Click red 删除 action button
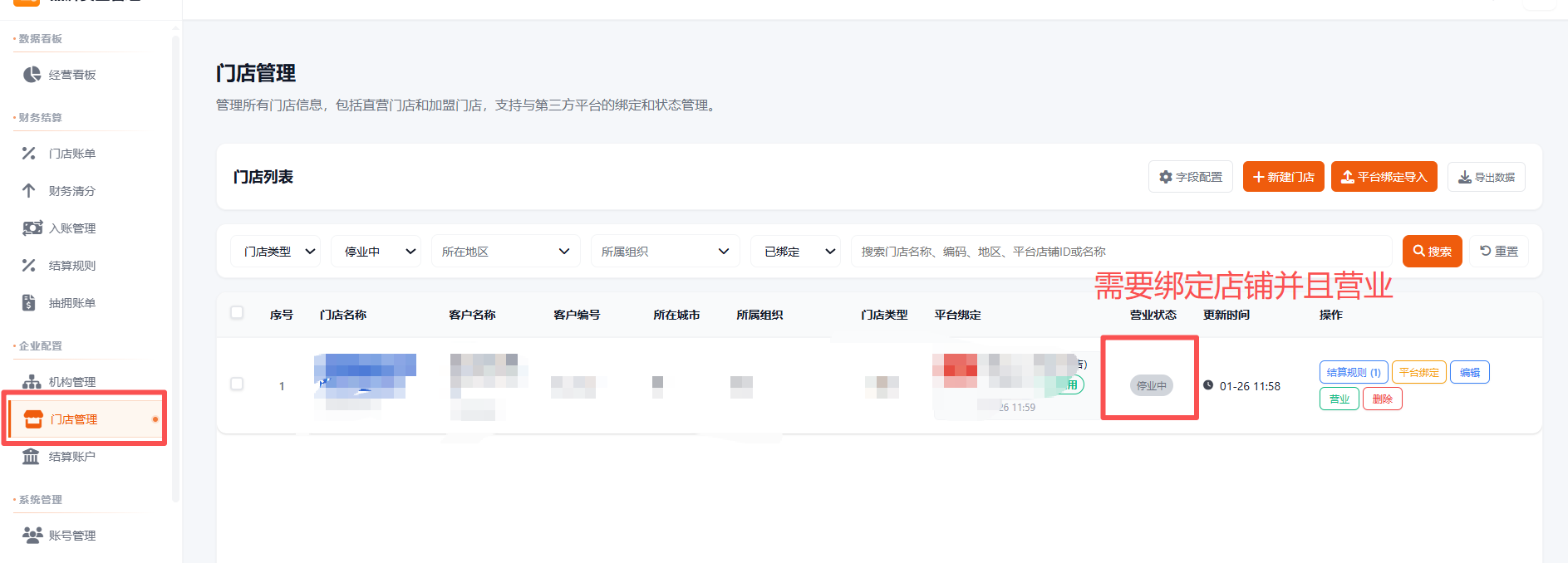The image size is (1568, 563). point(1383,399)
